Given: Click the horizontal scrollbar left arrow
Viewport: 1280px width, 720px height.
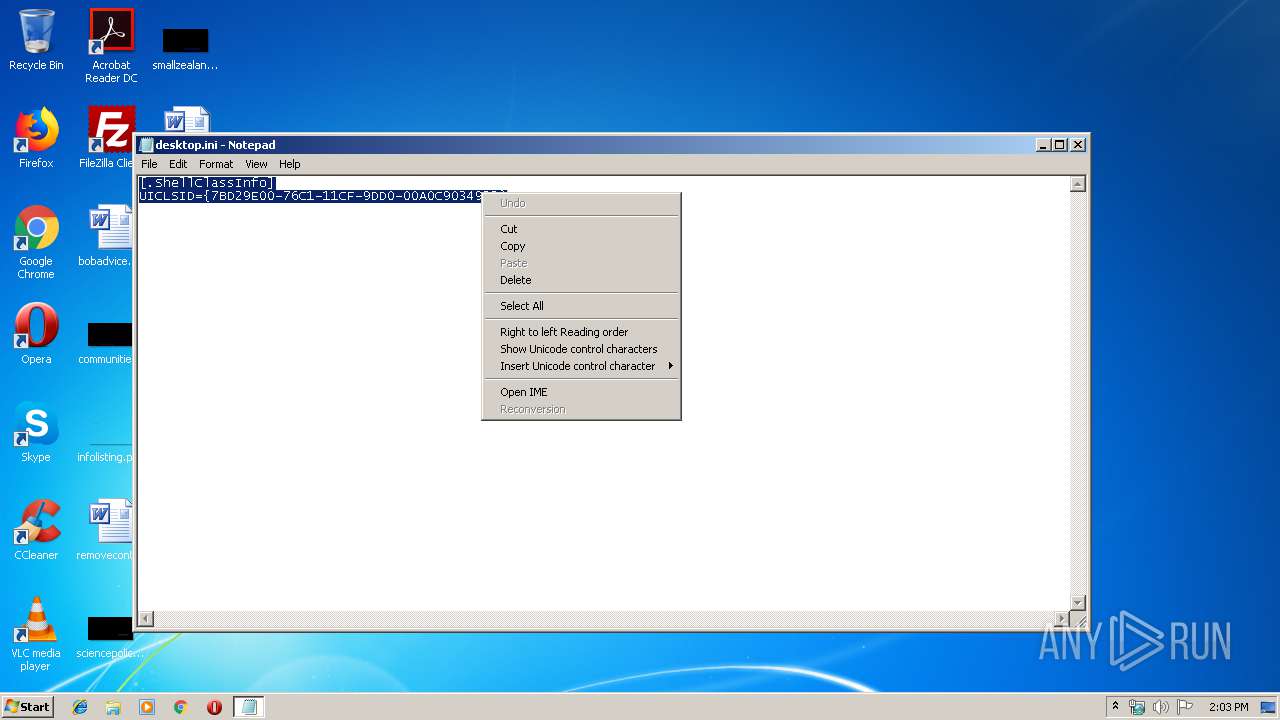Looking at the screenshot, I should point(146,619).
